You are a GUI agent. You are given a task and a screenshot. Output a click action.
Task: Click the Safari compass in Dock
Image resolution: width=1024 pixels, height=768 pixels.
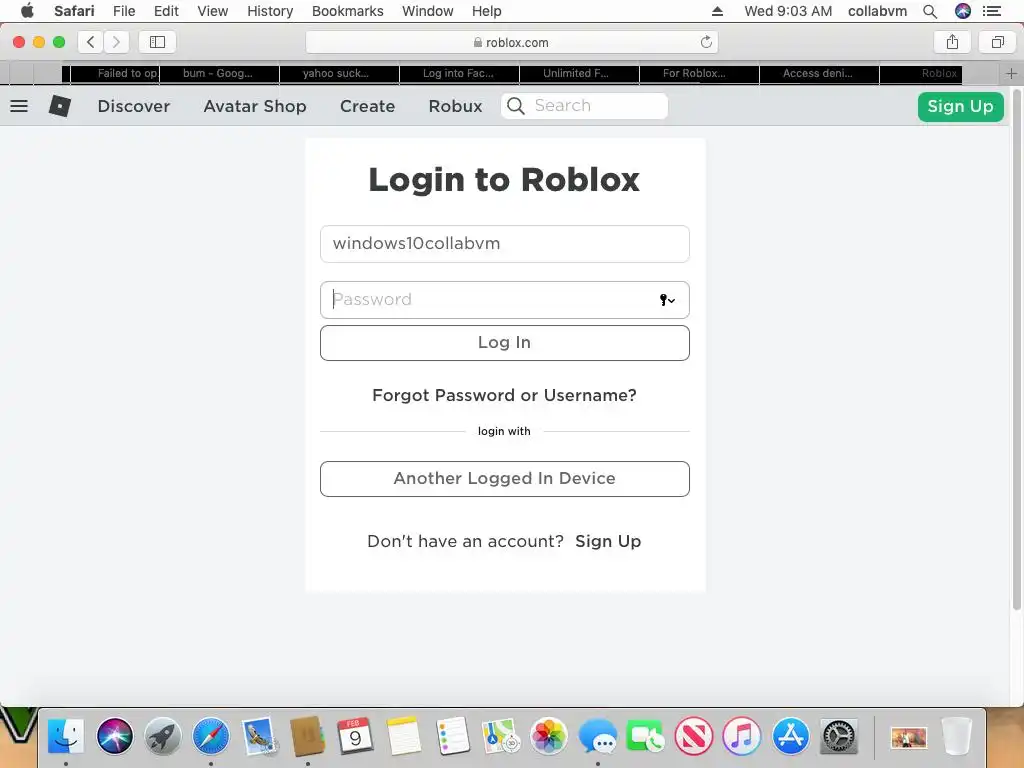211,736
